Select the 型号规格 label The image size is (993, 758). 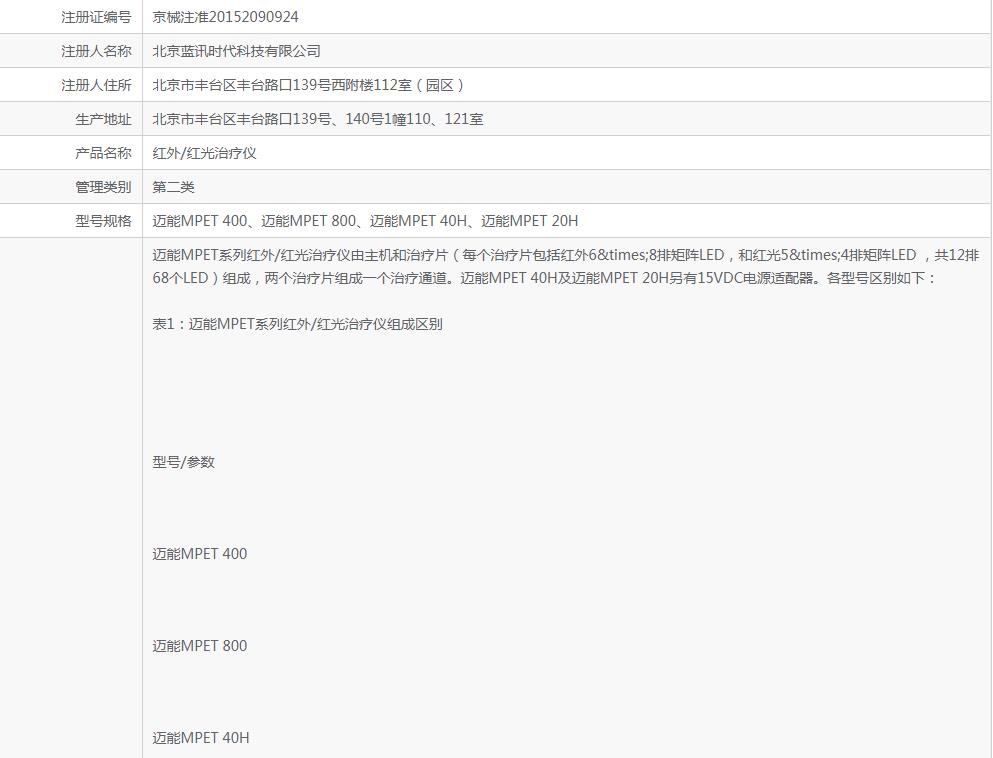(x=103, y=221)
